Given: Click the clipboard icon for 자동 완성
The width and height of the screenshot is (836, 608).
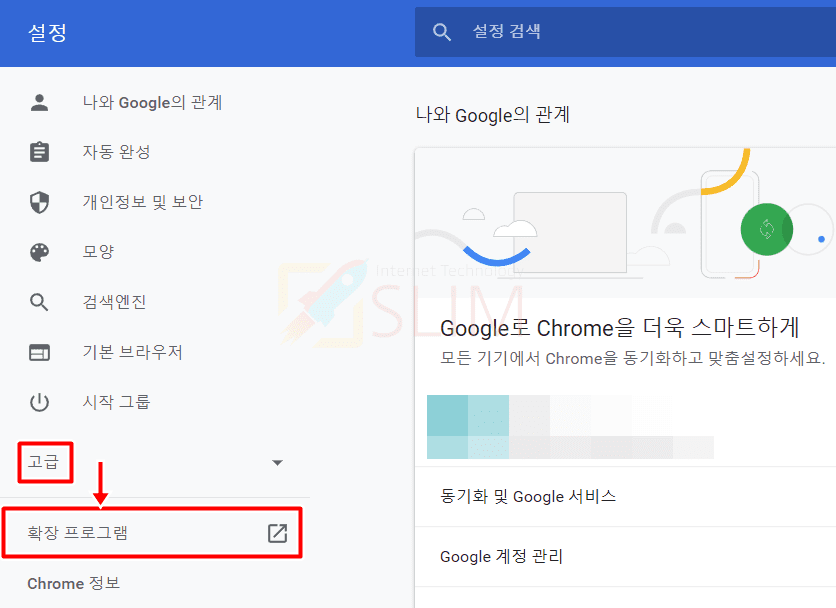Looking at the screenshot, I should click(x=39, y=152).
